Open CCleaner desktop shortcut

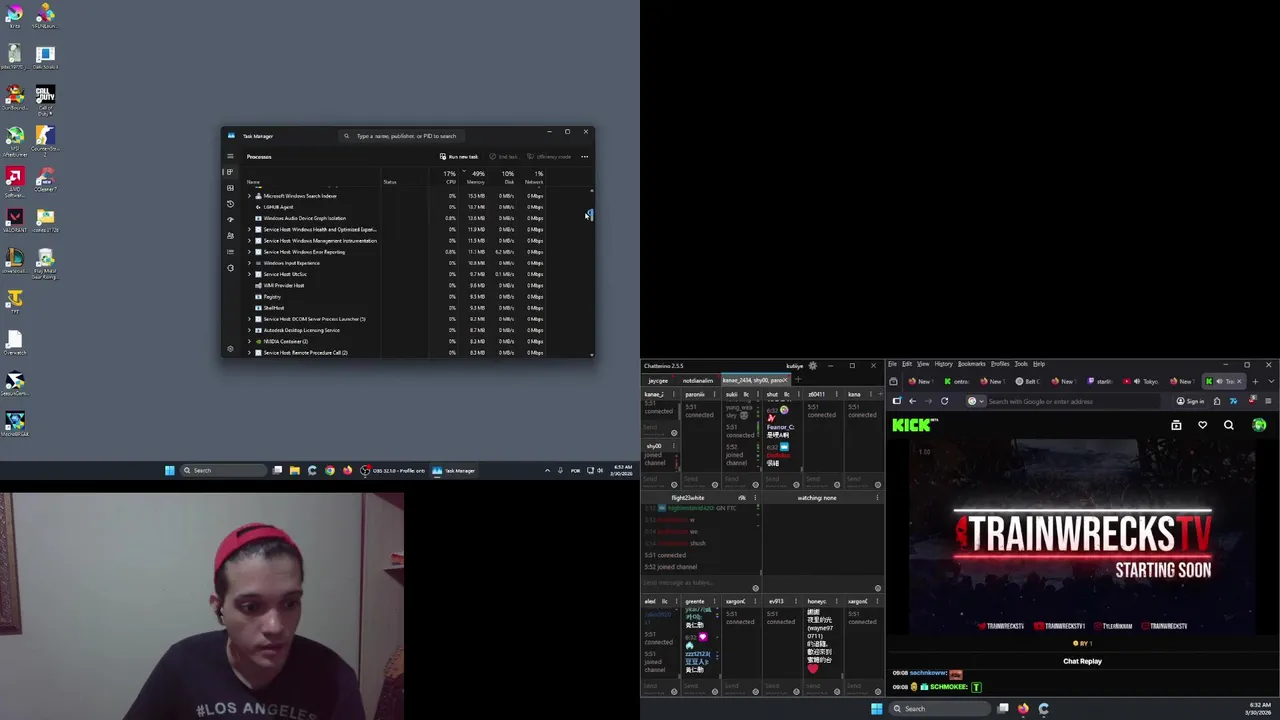tap(45, 181)
